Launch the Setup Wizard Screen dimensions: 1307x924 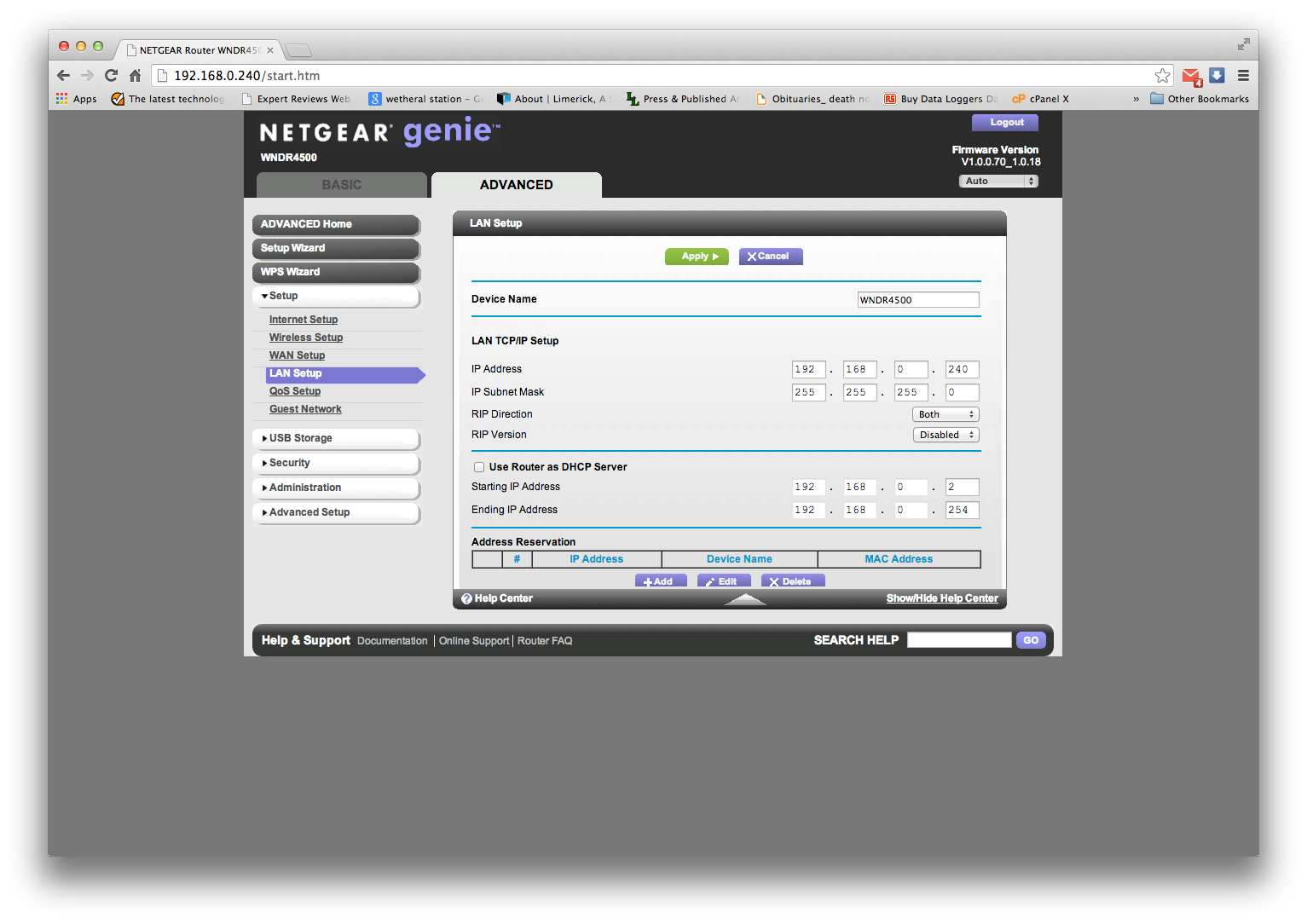click(336, 248)
